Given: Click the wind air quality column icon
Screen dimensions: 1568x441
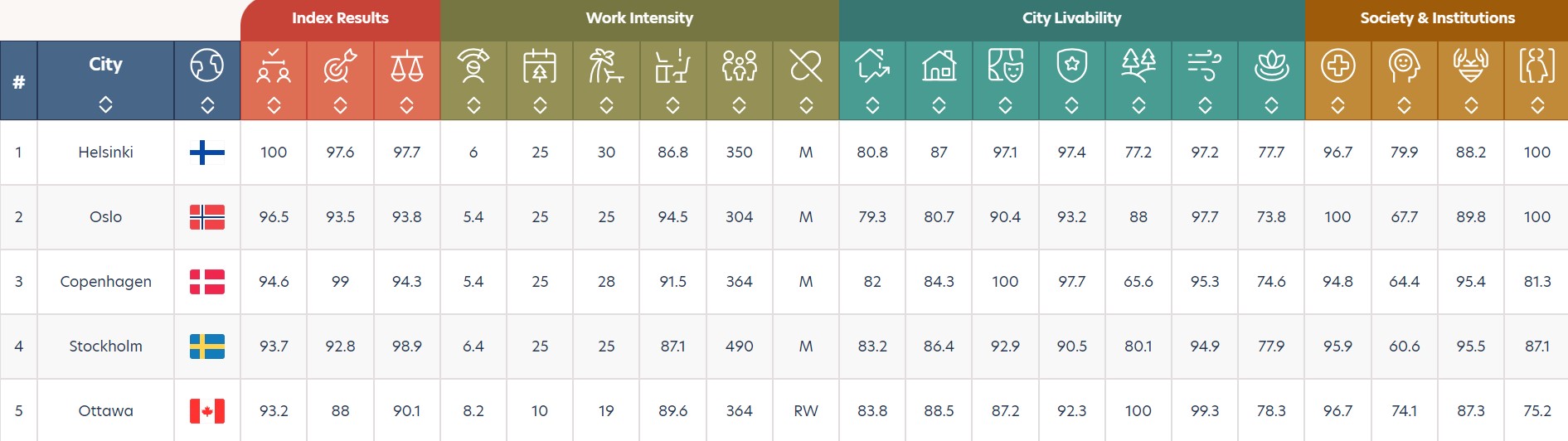Looking at the screenshot, I should tap(1205, 65).
